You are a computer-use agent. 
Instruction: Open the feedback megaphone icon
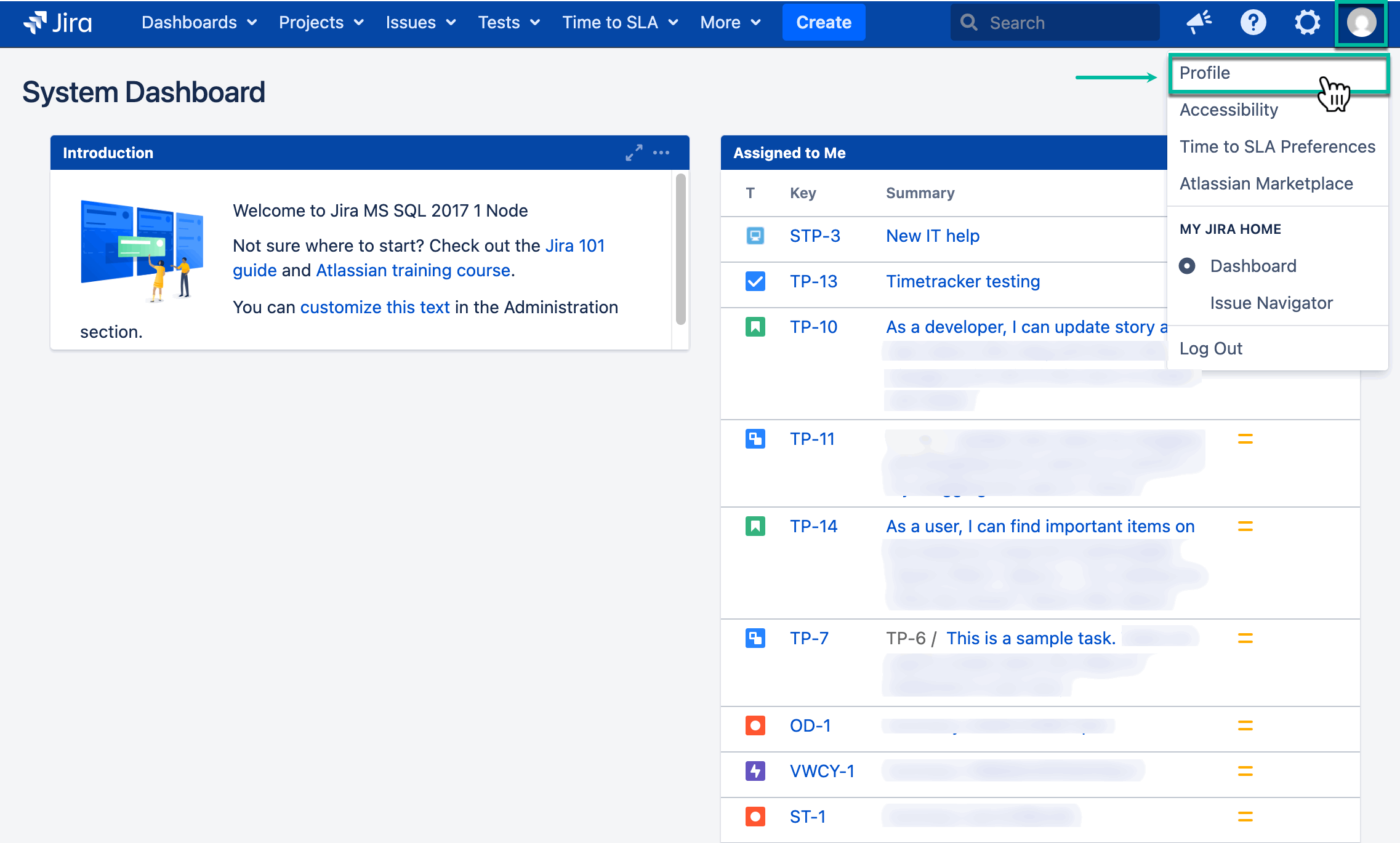[1198, 23]
